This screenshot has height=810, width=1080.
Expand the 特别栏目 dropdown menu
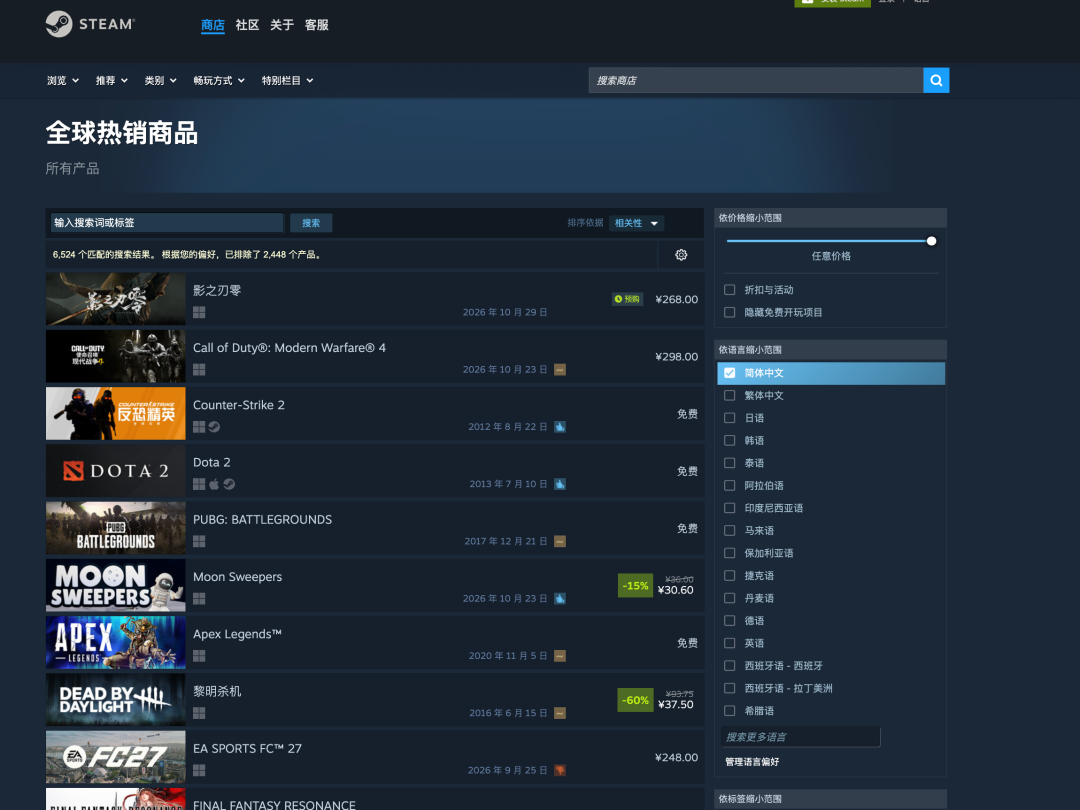click(287, 81)
